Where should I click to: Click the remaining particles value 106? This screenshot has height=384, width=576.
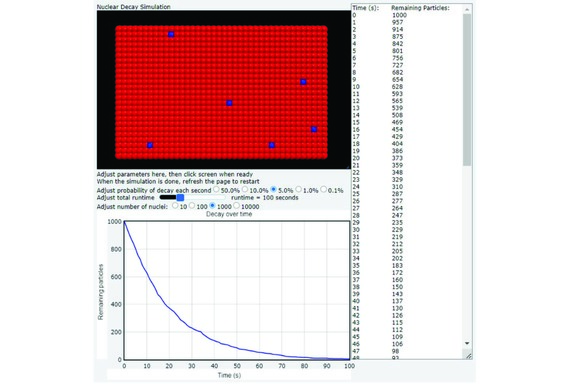point(397,344)
